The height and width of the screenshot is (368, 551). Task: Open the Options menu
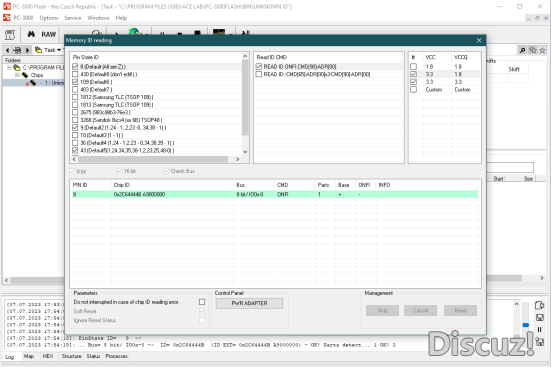click(x=49, y=18)
